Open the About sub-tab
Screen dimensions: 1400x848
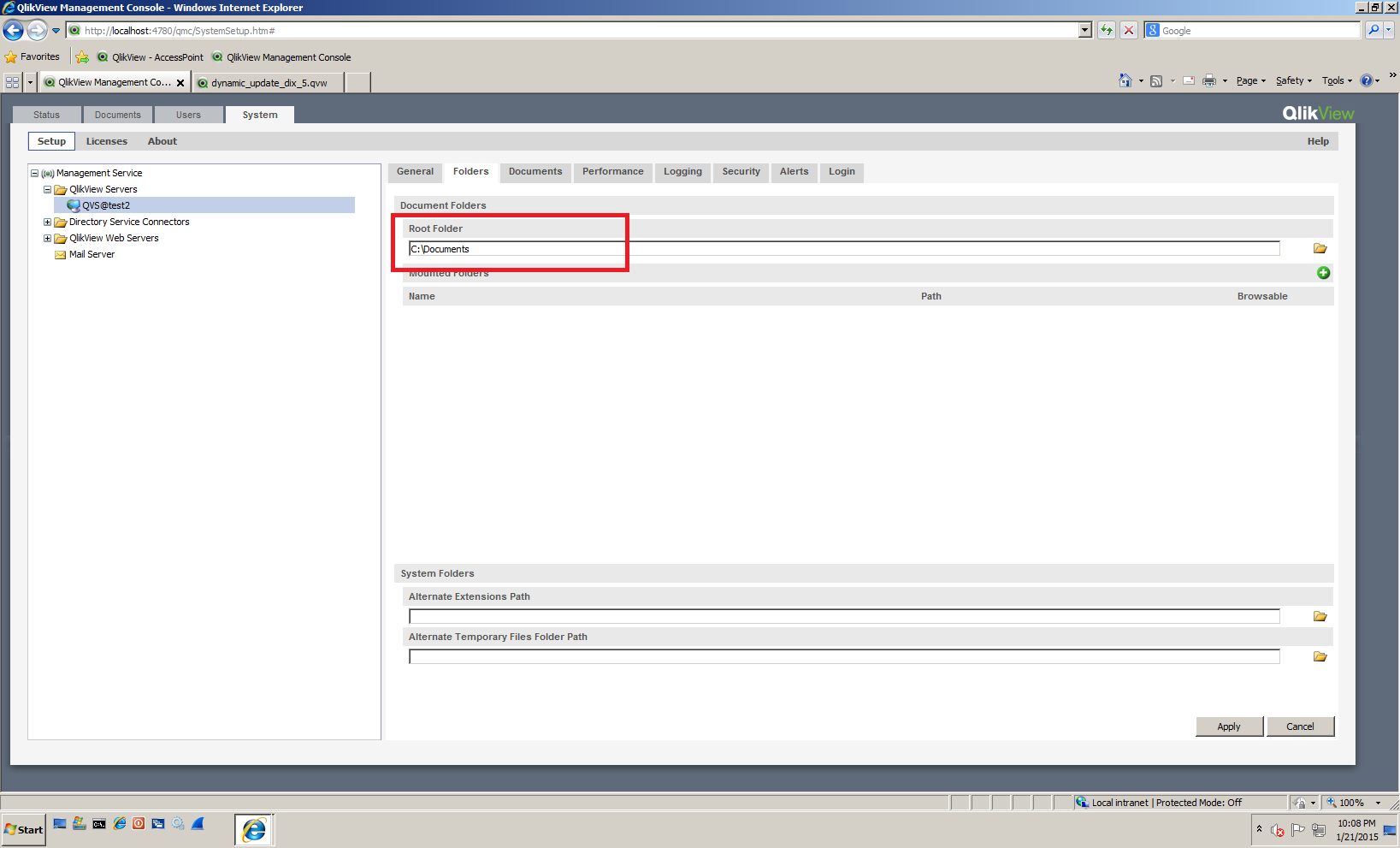click(162, 142)
